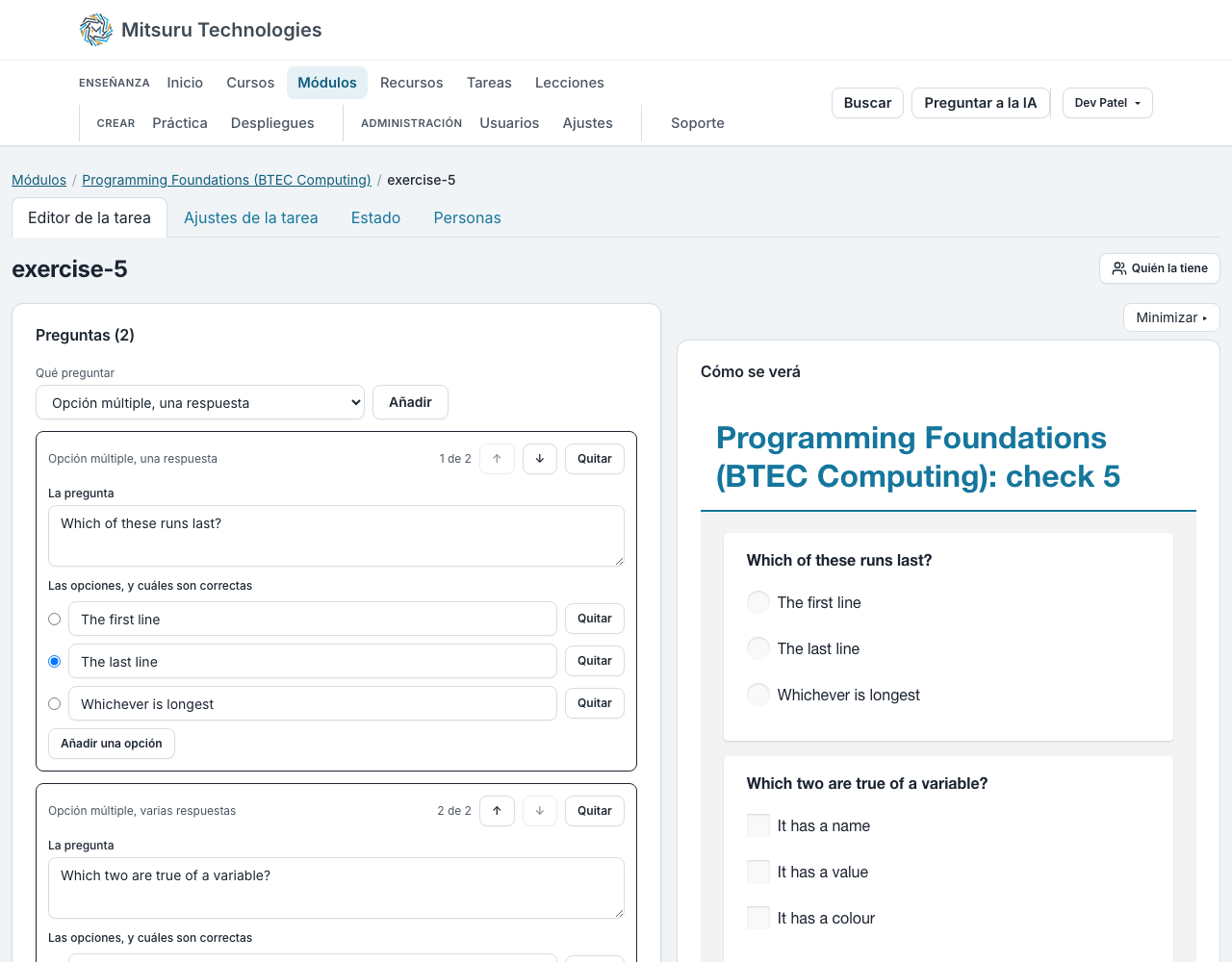The height and width of the screenshot is (962, 1232).
Task: Click the Buscar button
Action: (867, 103)
